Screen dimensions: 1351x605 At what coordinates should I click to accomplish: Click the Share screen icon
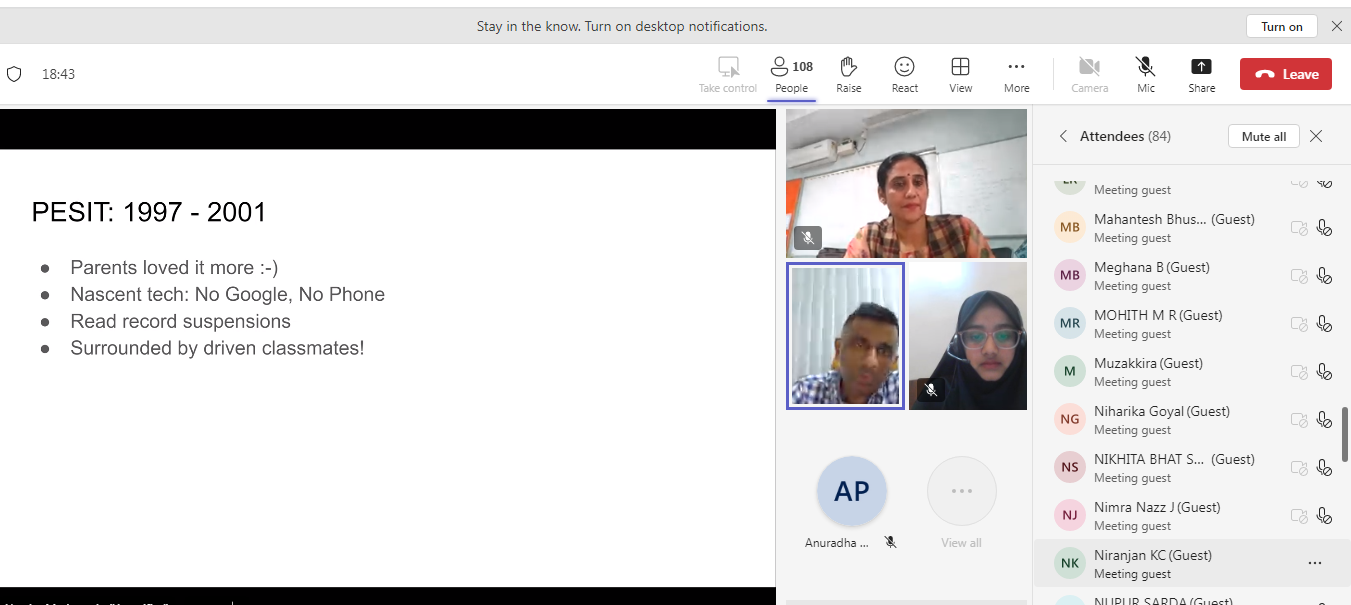[1201, 67]
